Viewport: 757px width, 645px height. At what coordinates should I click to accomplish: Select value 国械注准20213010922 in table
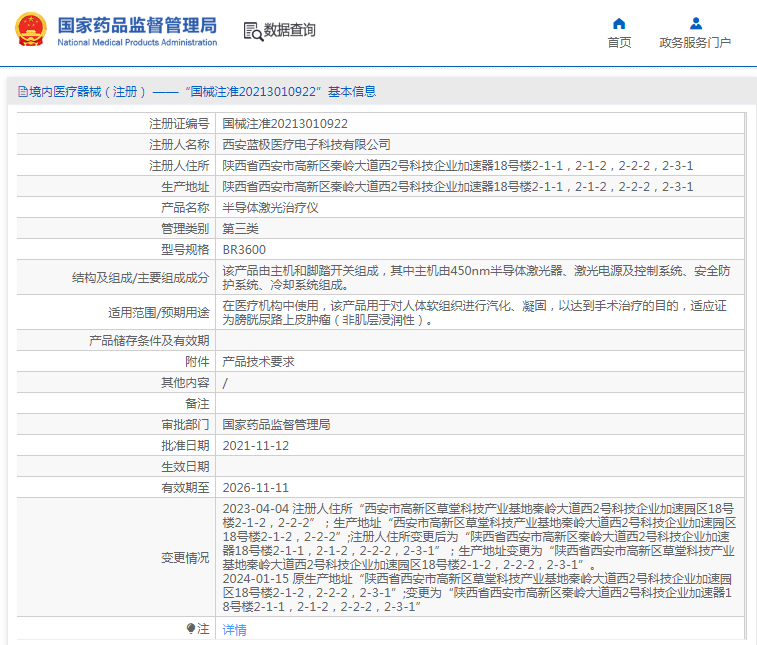click(285, 124)
